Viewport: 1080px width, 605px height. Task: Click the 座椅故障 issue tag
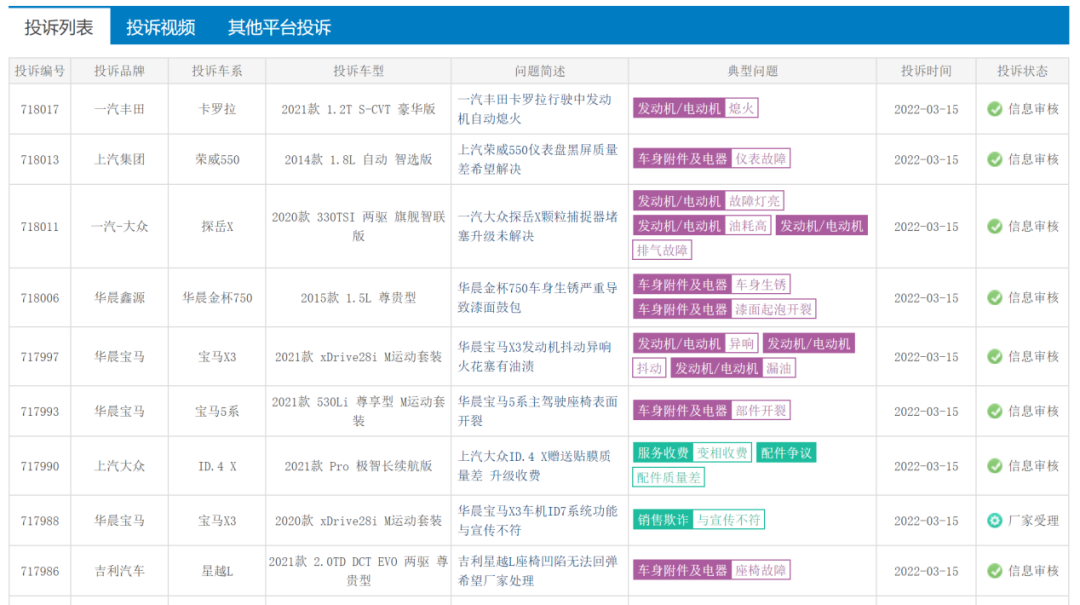(x=760, y=571)
